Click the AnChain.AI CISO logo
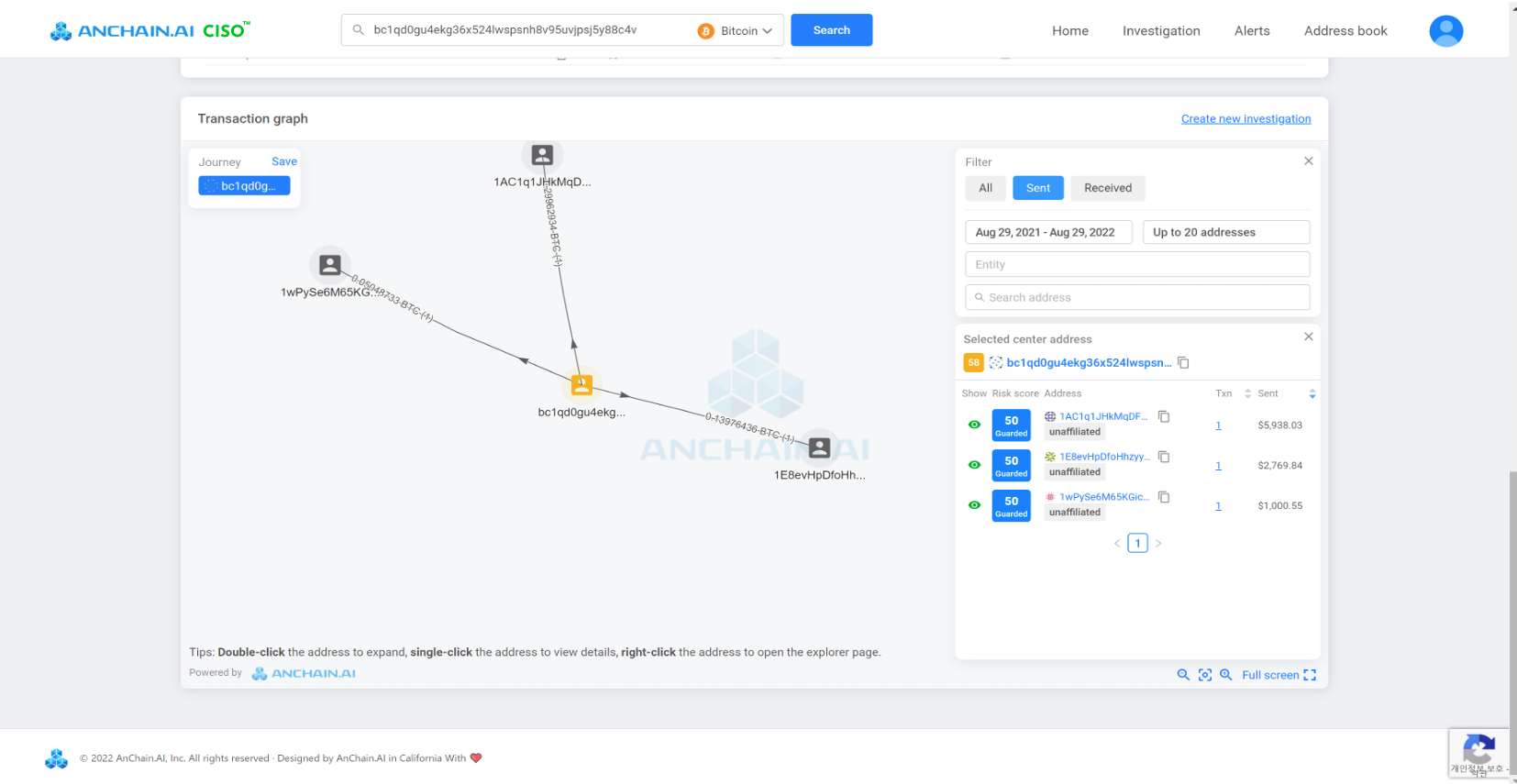This screenshot has width=1517, height=784. pos(149,30)
